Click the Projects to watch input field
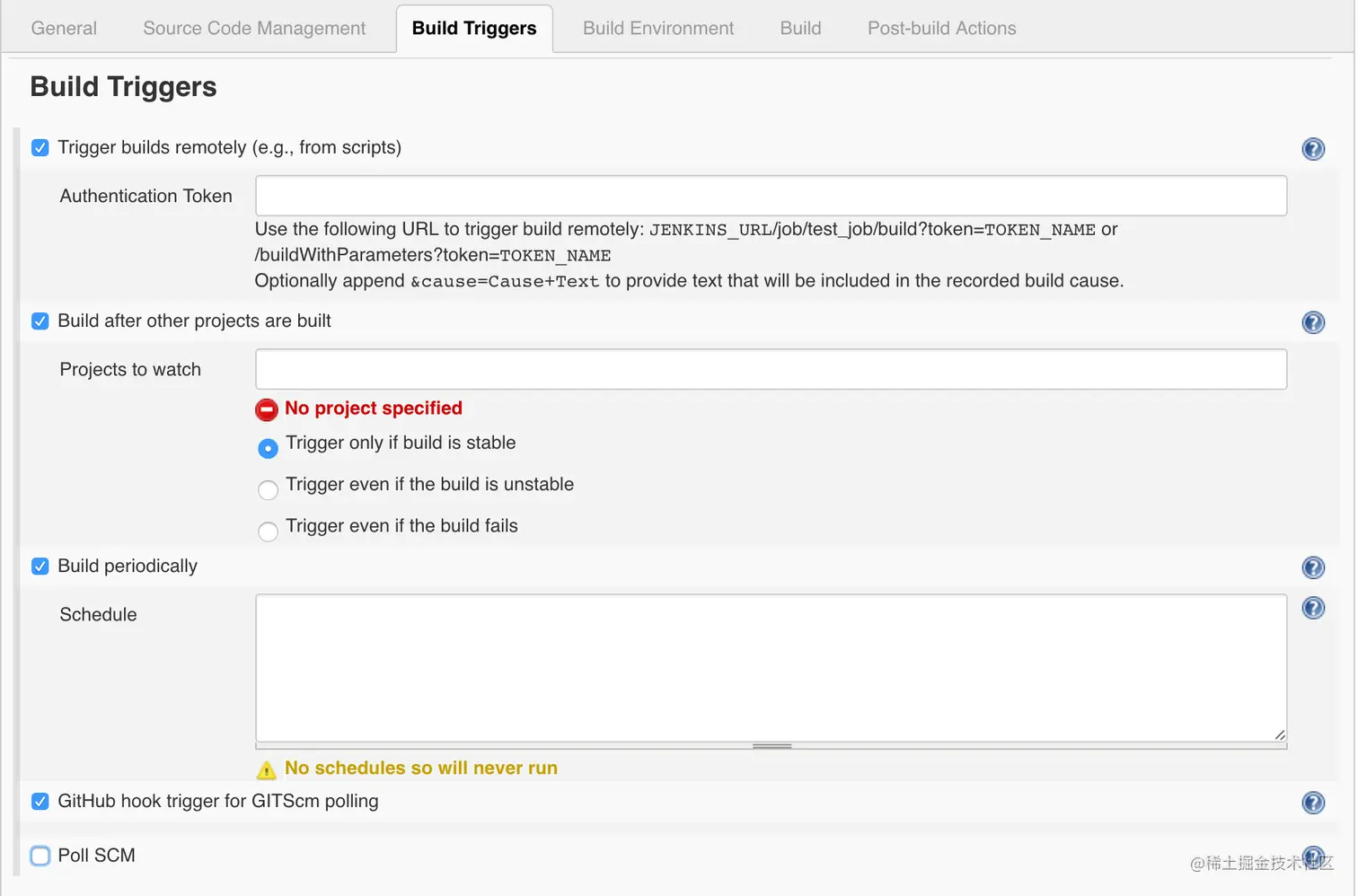1358x896 pixels. [x=771, y=369]
